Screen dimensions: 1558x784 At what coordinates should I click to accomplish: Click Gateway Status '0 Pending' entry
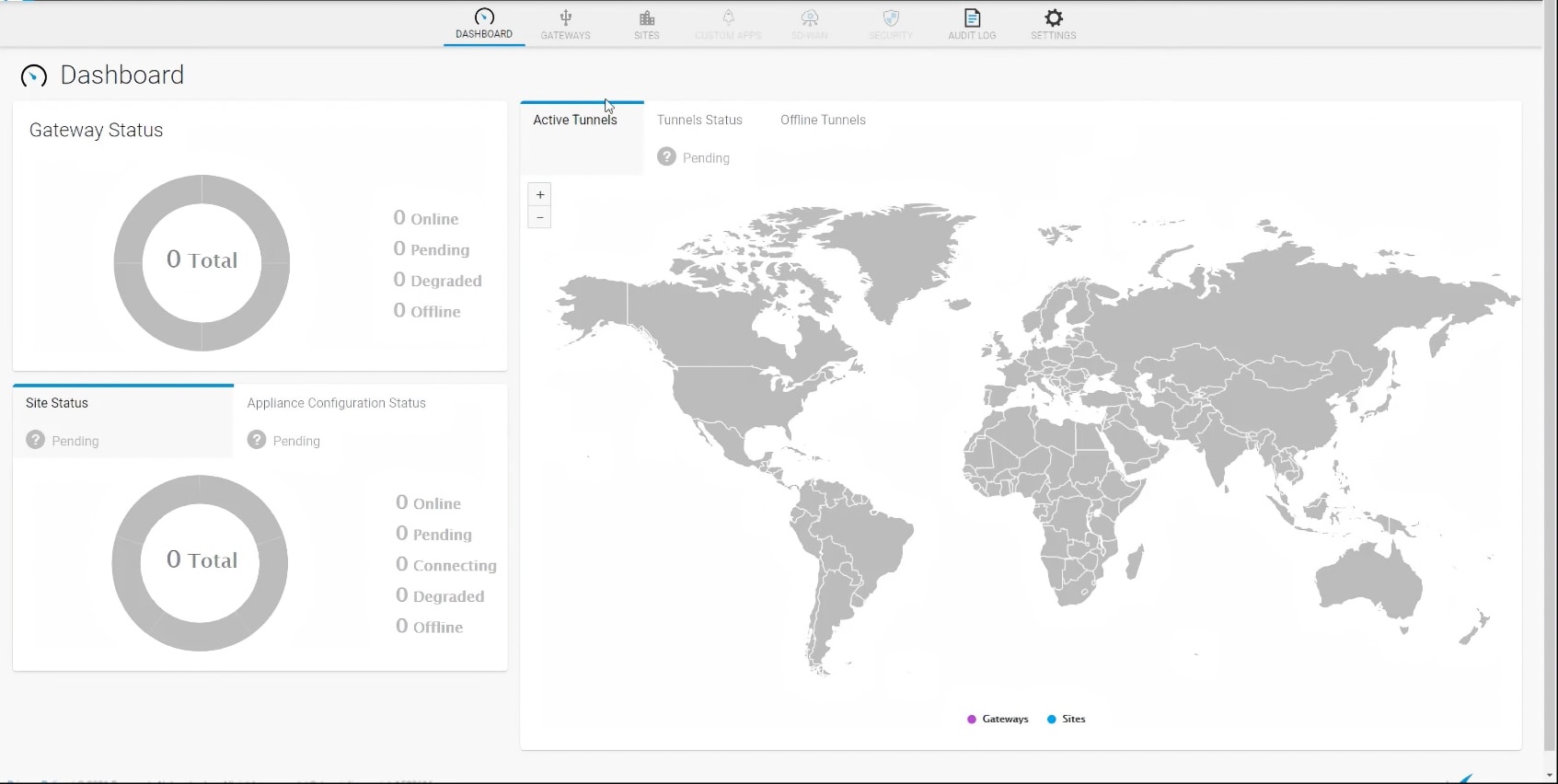(432, 249)
